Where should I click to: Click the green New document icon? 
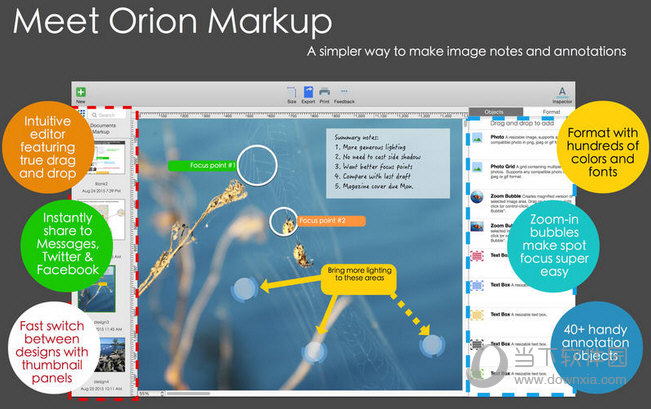pos(81,92)
